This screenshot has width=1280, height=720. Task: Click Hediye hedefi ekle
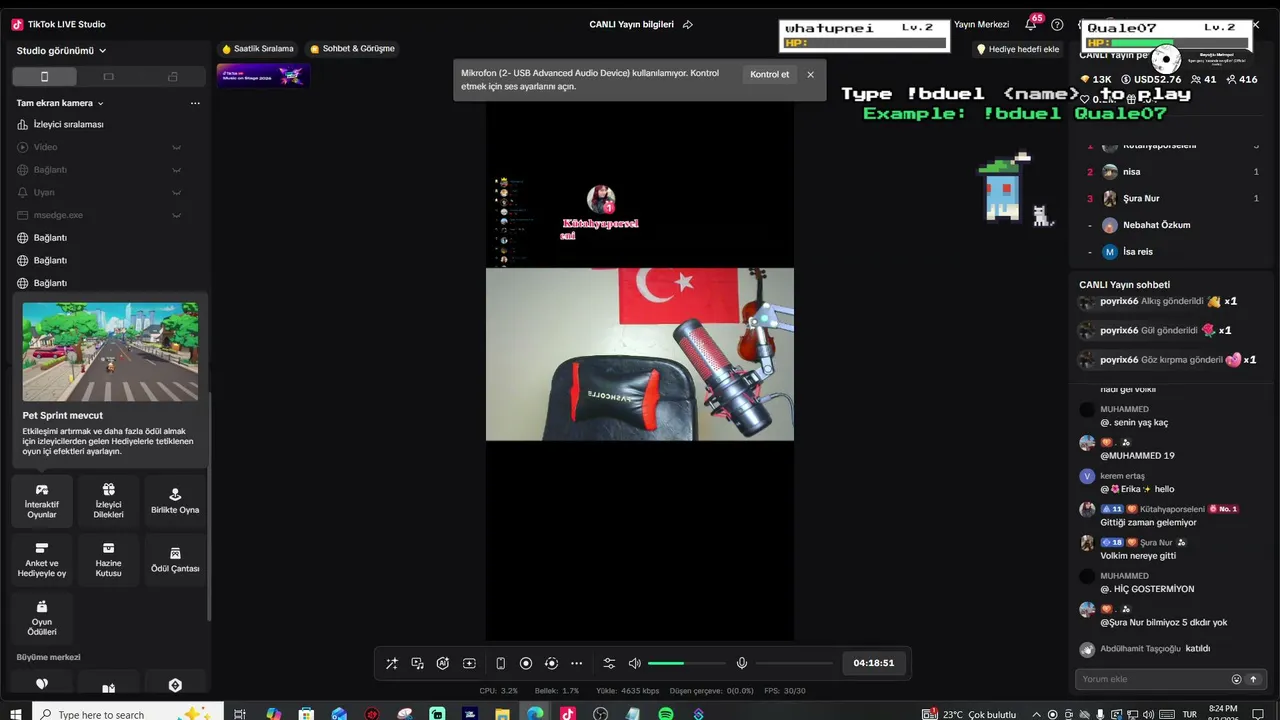[1018, 49]
